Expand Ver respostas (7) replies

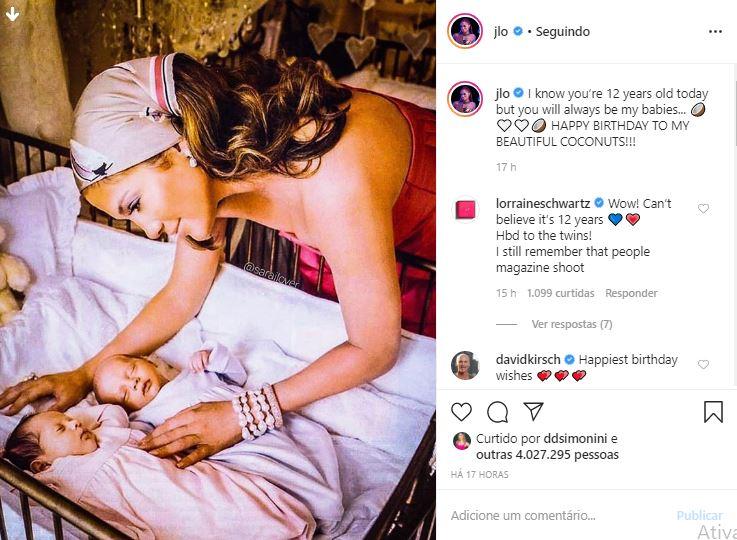pos(572,324)
